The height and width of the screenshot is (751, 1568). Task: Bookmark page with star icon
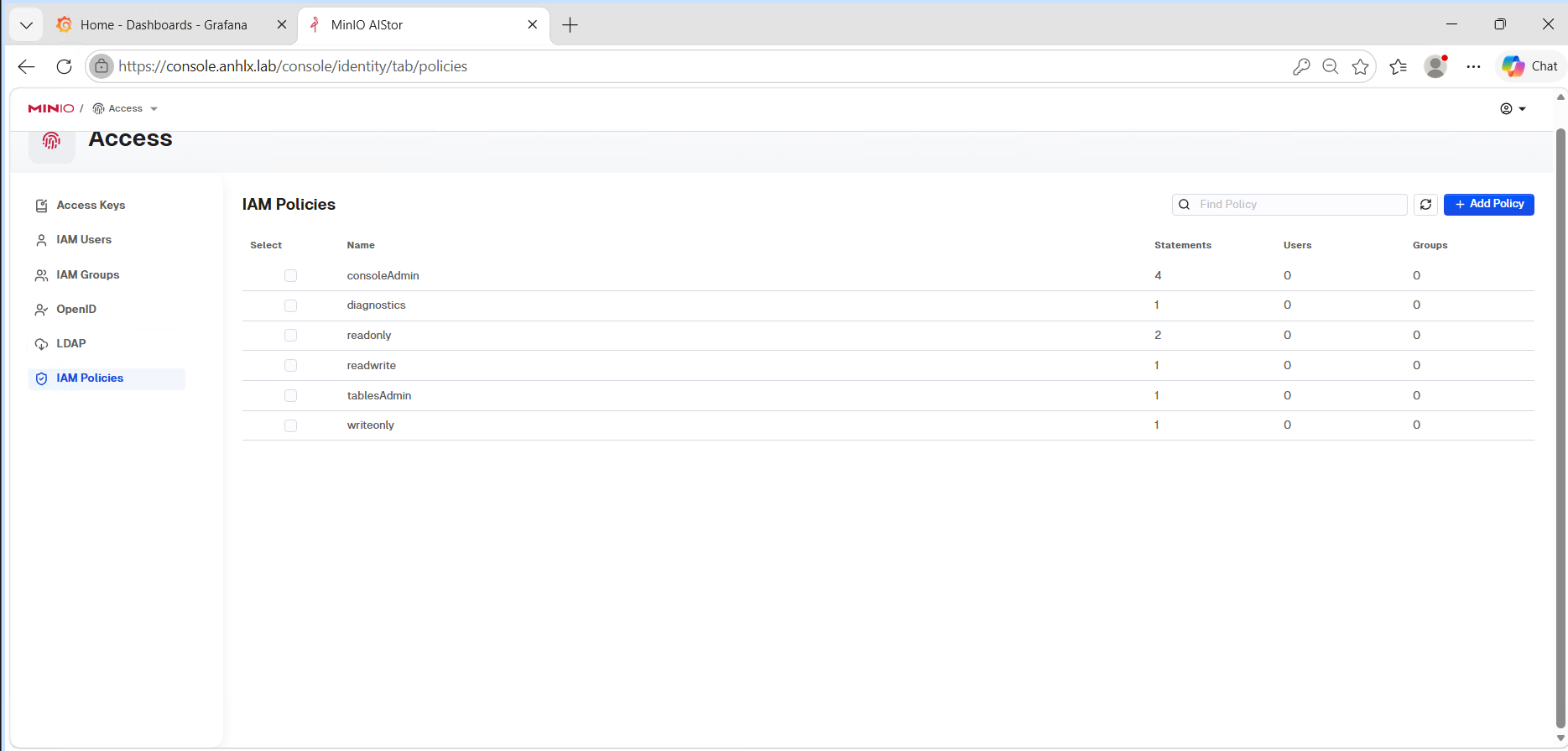[1360, 66]
